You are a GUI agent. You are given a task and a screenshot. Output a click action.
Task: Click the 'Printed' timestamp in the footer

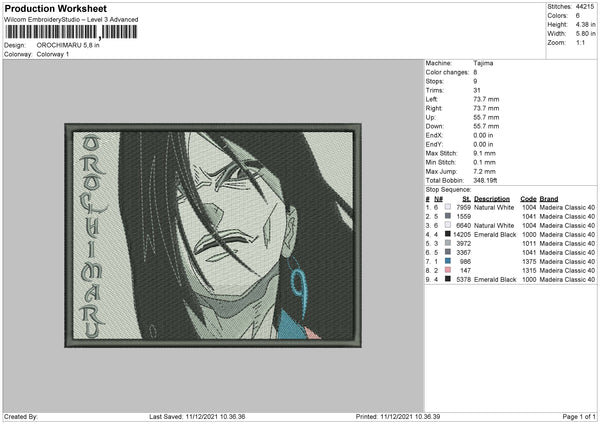coord(398,417)
